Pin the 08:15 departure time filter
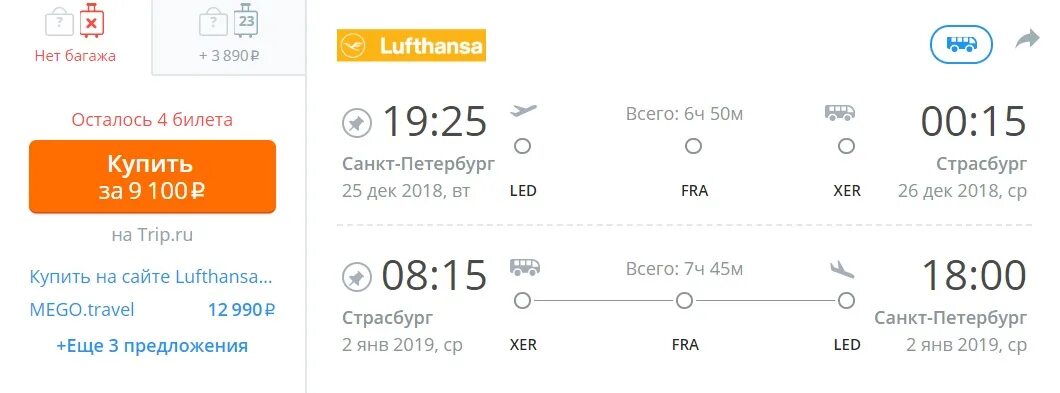Viewport: 1060px width, 393px height. tap(355, 277)
